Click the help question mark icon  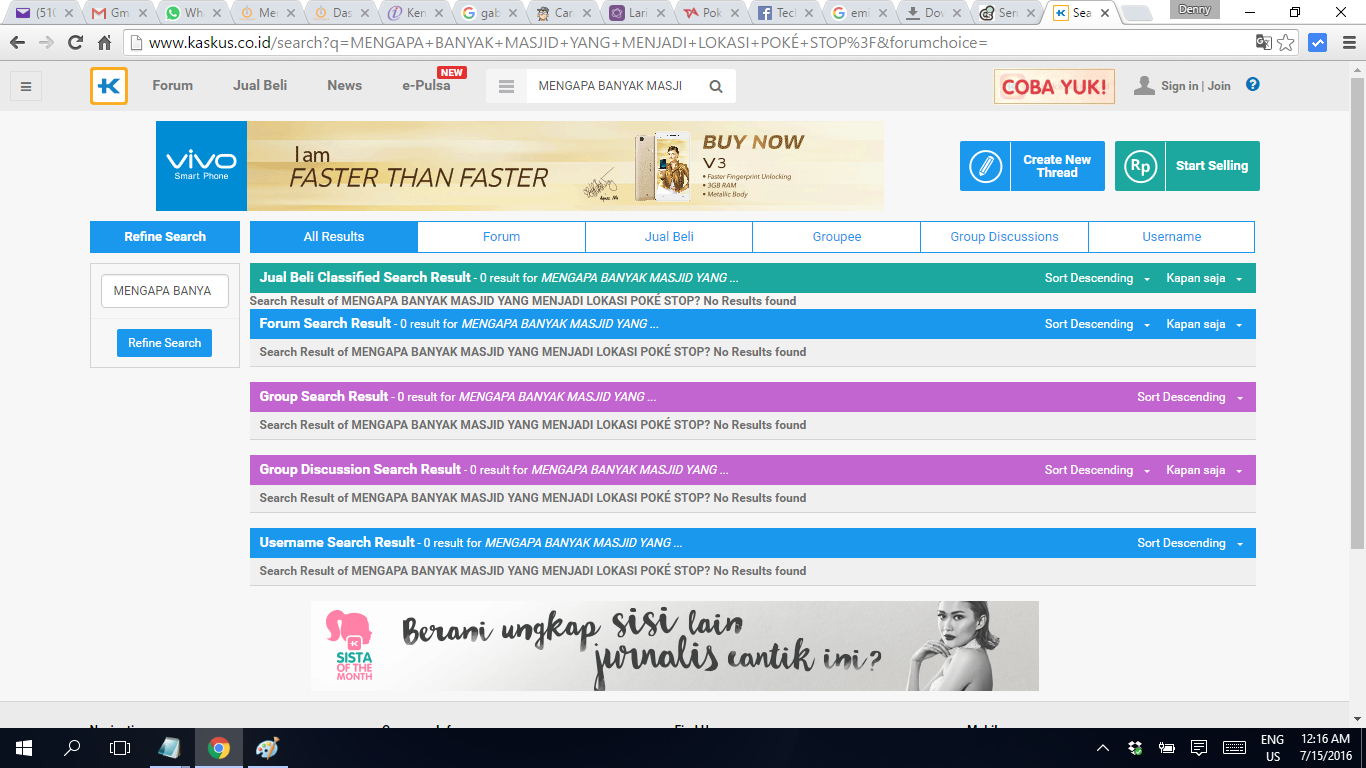coord(1253,85)
